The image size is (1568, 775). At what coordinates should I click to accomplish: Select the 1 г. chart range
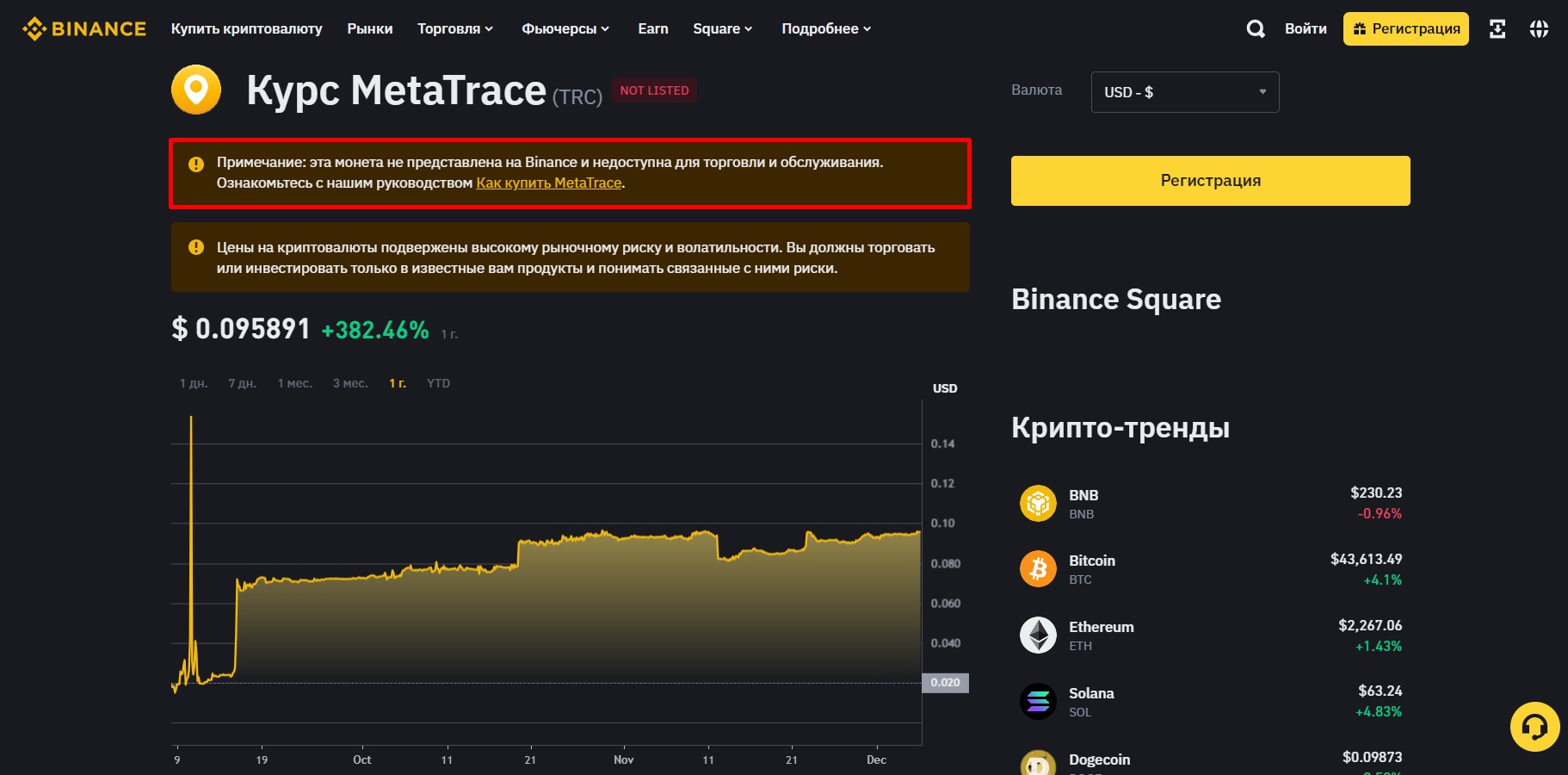[398, 383]
